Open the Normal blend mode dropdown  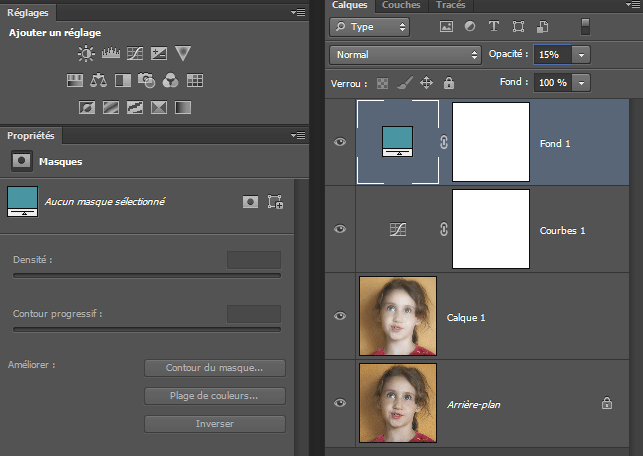tap(406, 54)
